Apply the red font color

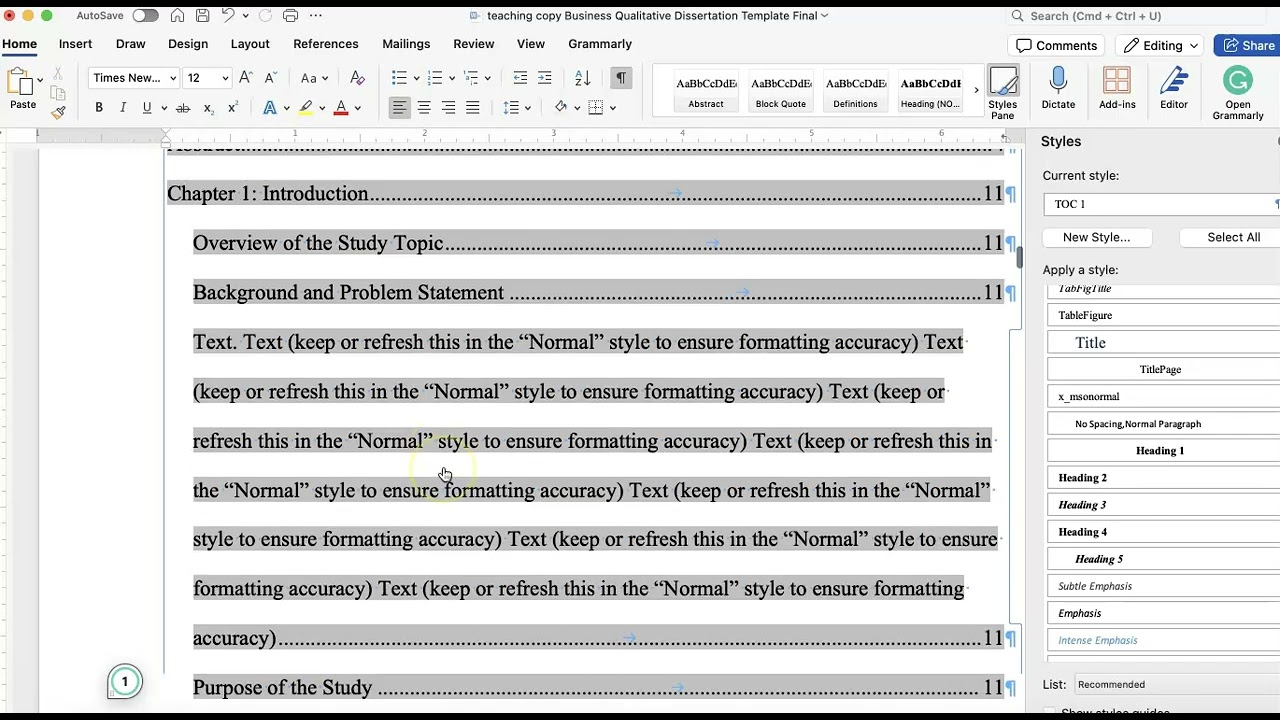(x=341, y=108)
